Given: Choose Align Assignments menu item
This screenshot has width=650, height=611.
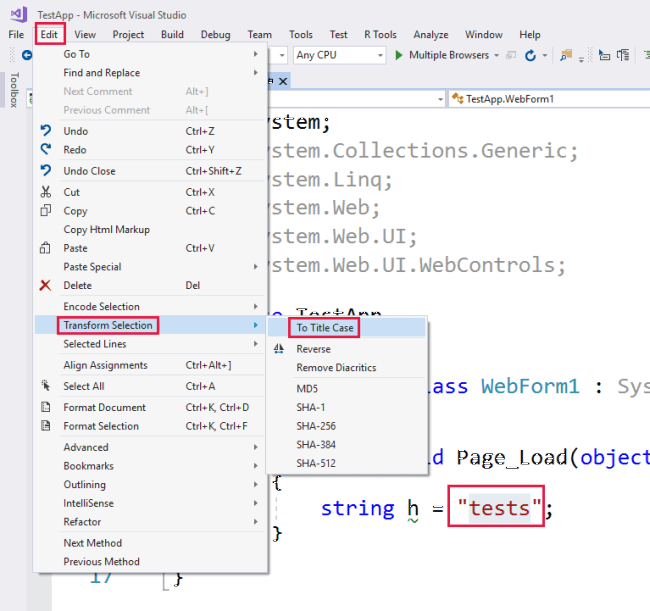Looking at the screenshot, I should point(150,365).
